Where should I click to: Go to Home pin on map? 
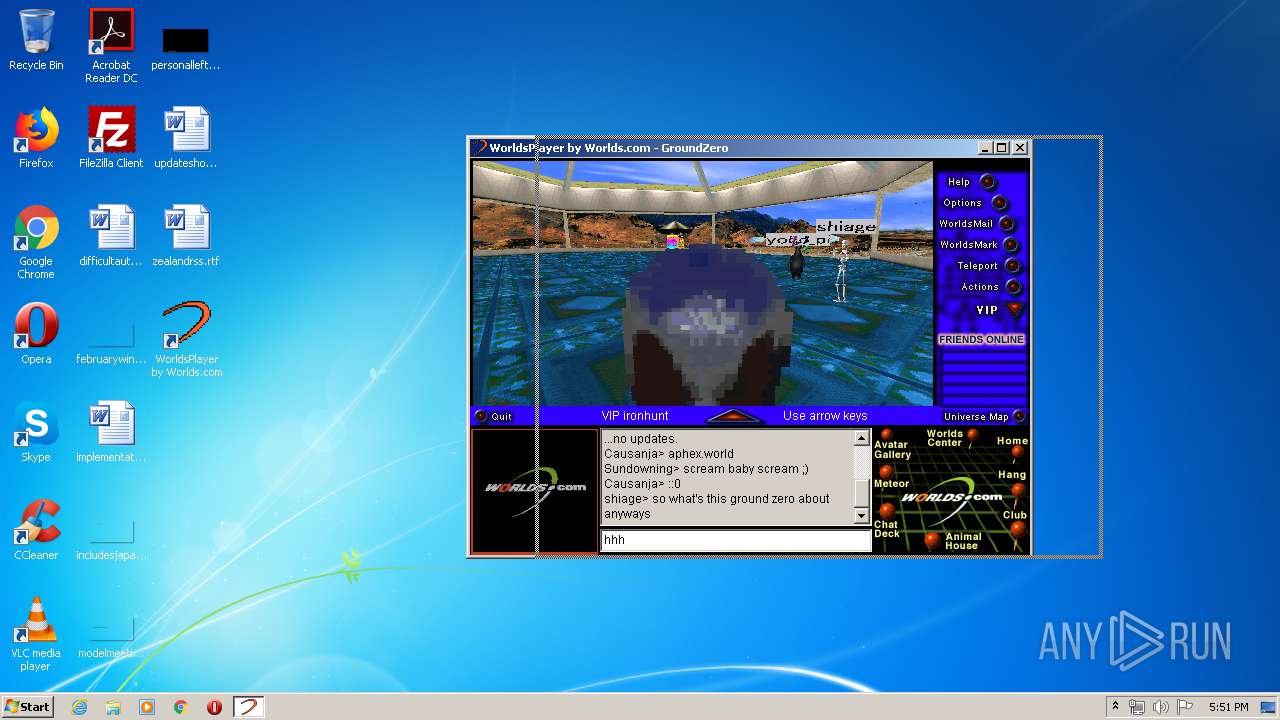tap(1016, 452)
